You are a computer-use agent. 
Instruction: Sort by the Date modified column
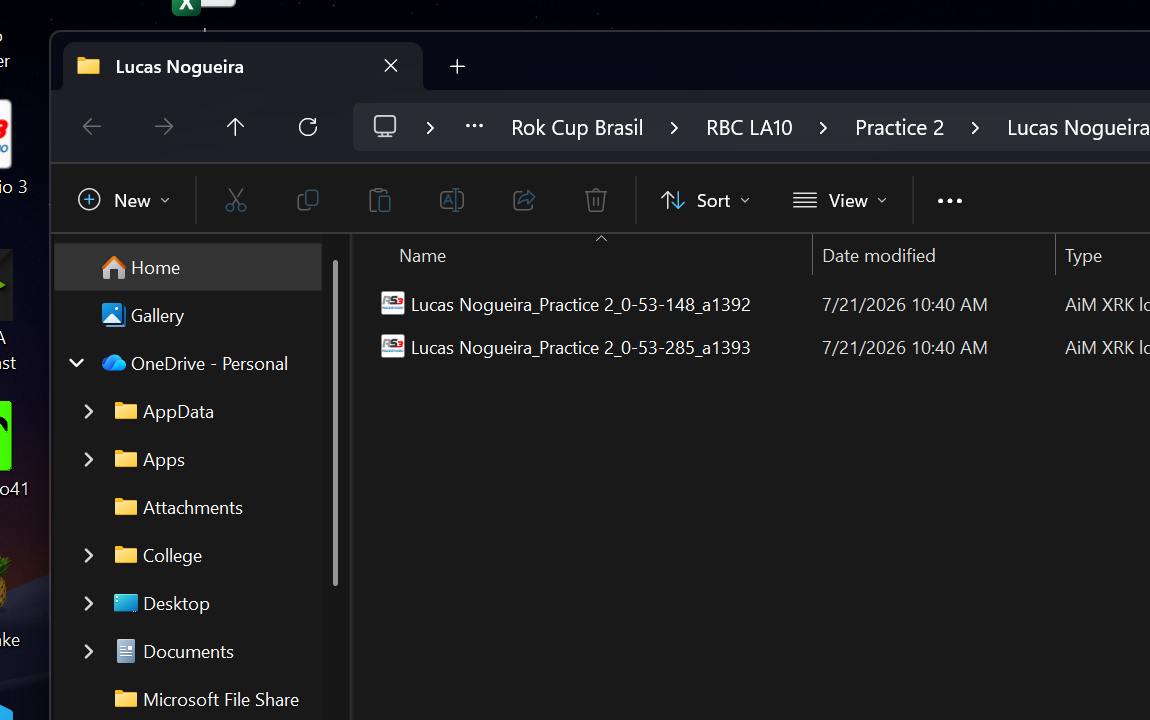click(879, 256)
